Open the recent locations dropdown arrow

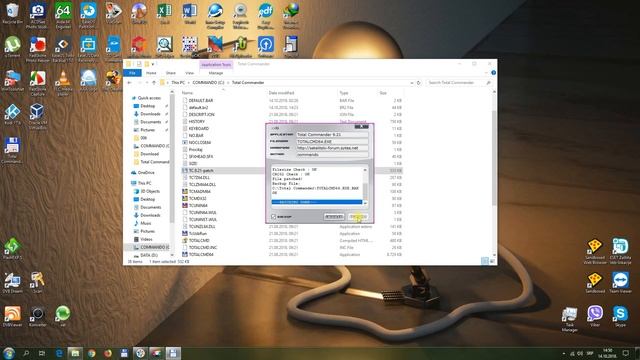[147, 82]
